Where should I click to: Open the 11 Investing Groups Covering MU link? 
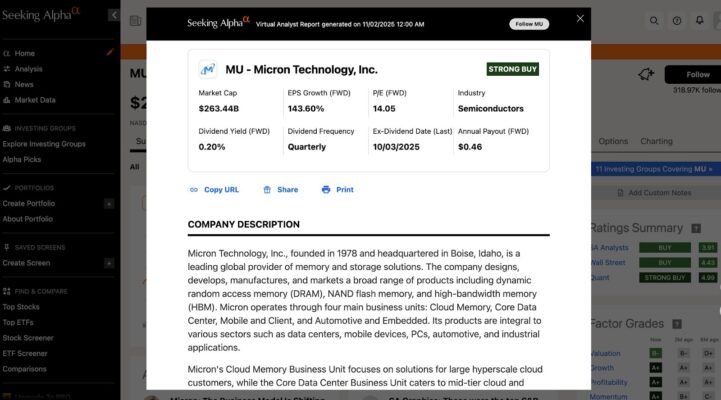[651, 169]
